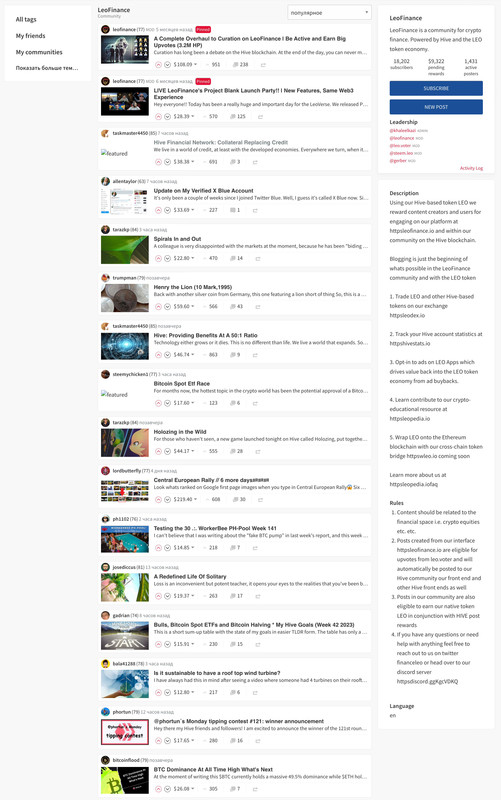Viewport: 501px width, 800px height.
Task: Open @gerber moderator profile
Action: (x=398, y=160)
